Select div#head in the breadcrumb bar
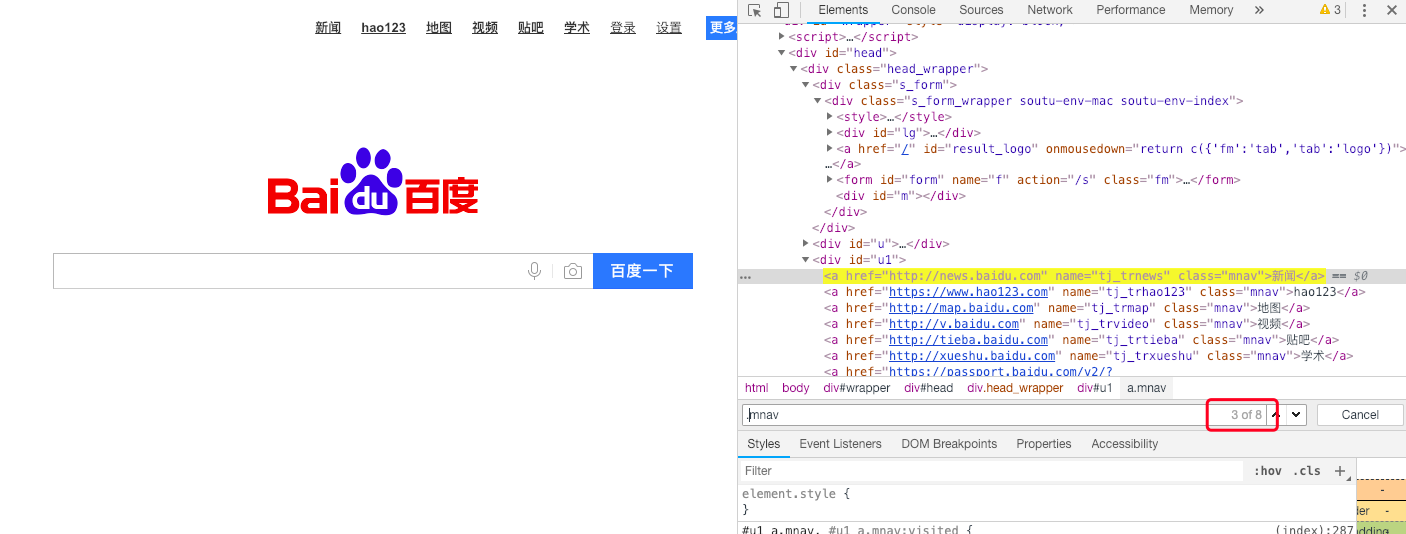The width and height of the screenshot is (1406, 534). click(x=929, y=388)
